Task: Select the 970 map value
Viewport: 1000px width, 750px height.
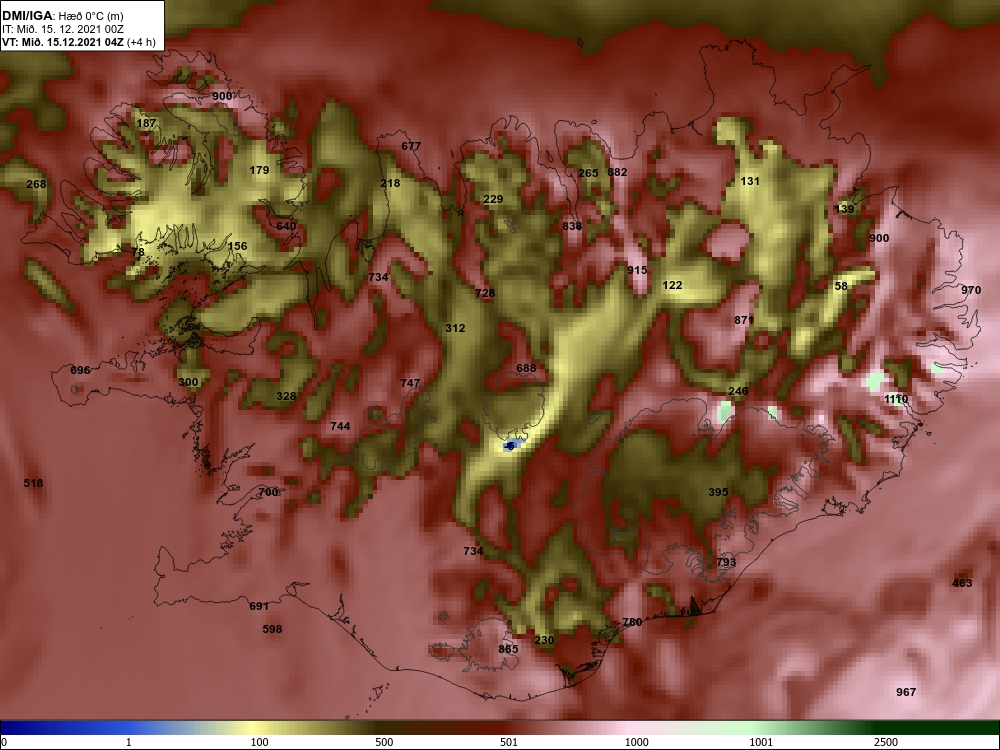Action: [x=971, y=291]
